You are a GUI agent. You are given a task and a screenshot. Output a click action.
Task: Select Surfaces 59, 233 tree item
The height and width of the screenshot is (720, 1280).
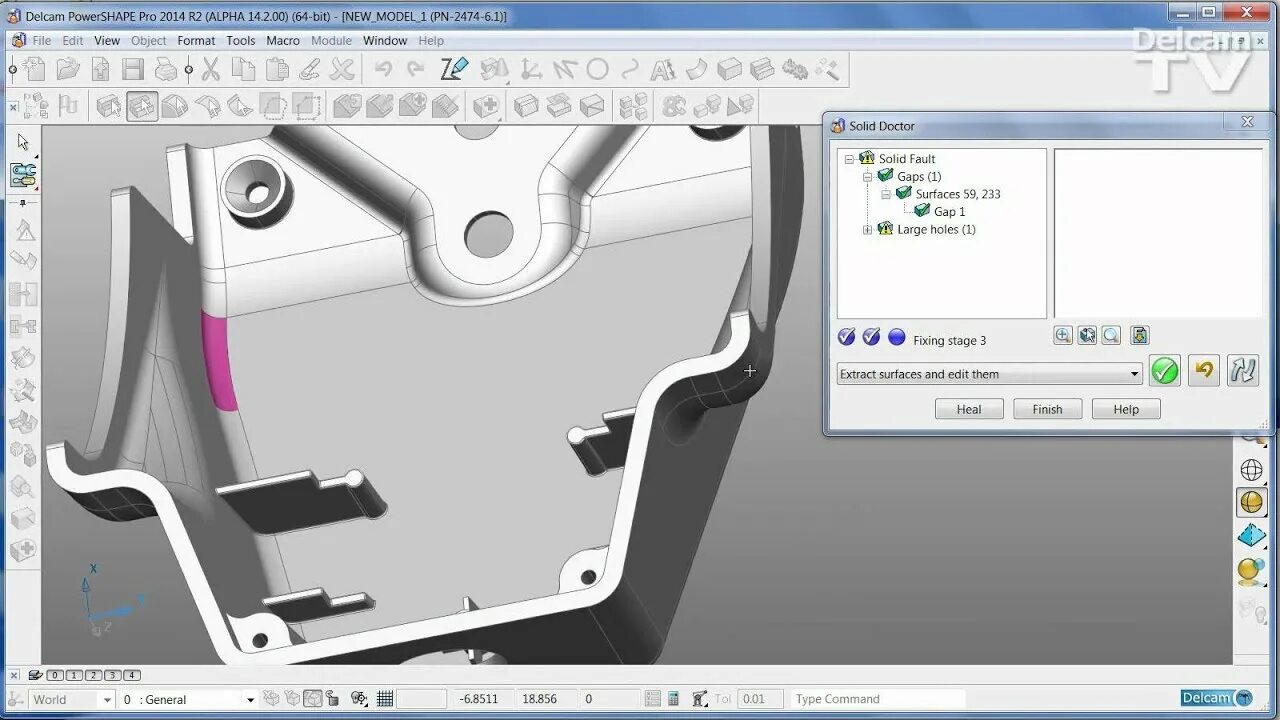tap(958, 194)
